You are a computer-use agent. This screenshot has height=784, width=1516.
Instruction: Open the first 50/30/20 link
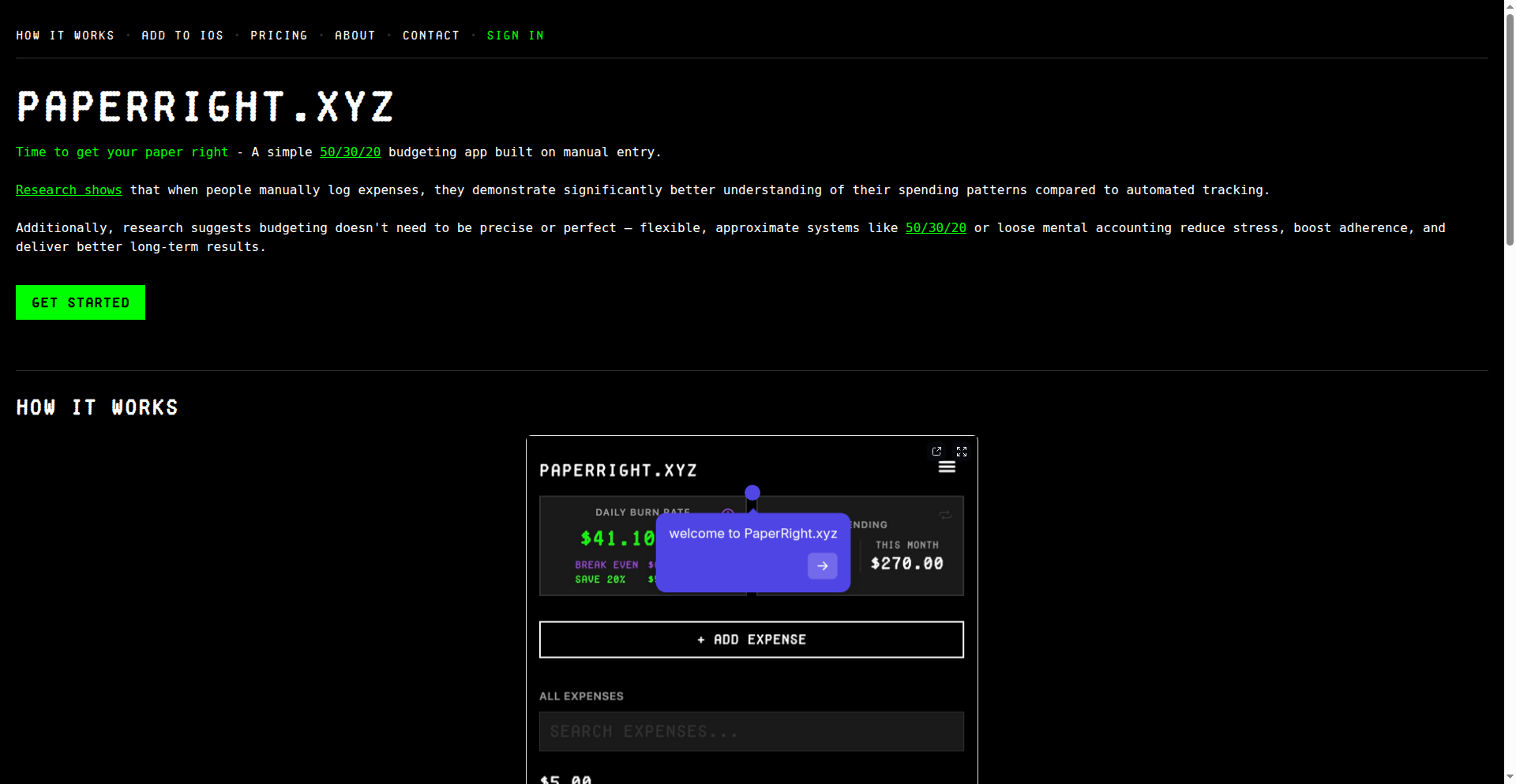[350, 152]
